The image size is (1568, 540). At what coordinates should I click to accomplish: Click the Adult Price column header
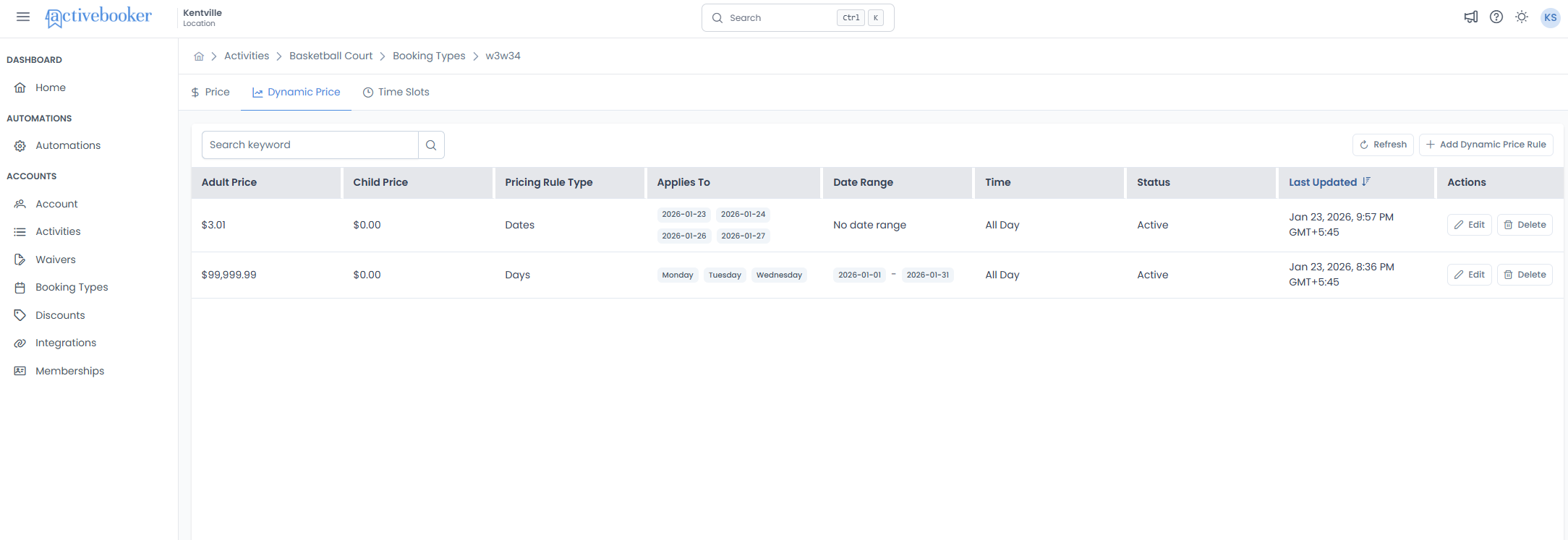click(266, 182)
